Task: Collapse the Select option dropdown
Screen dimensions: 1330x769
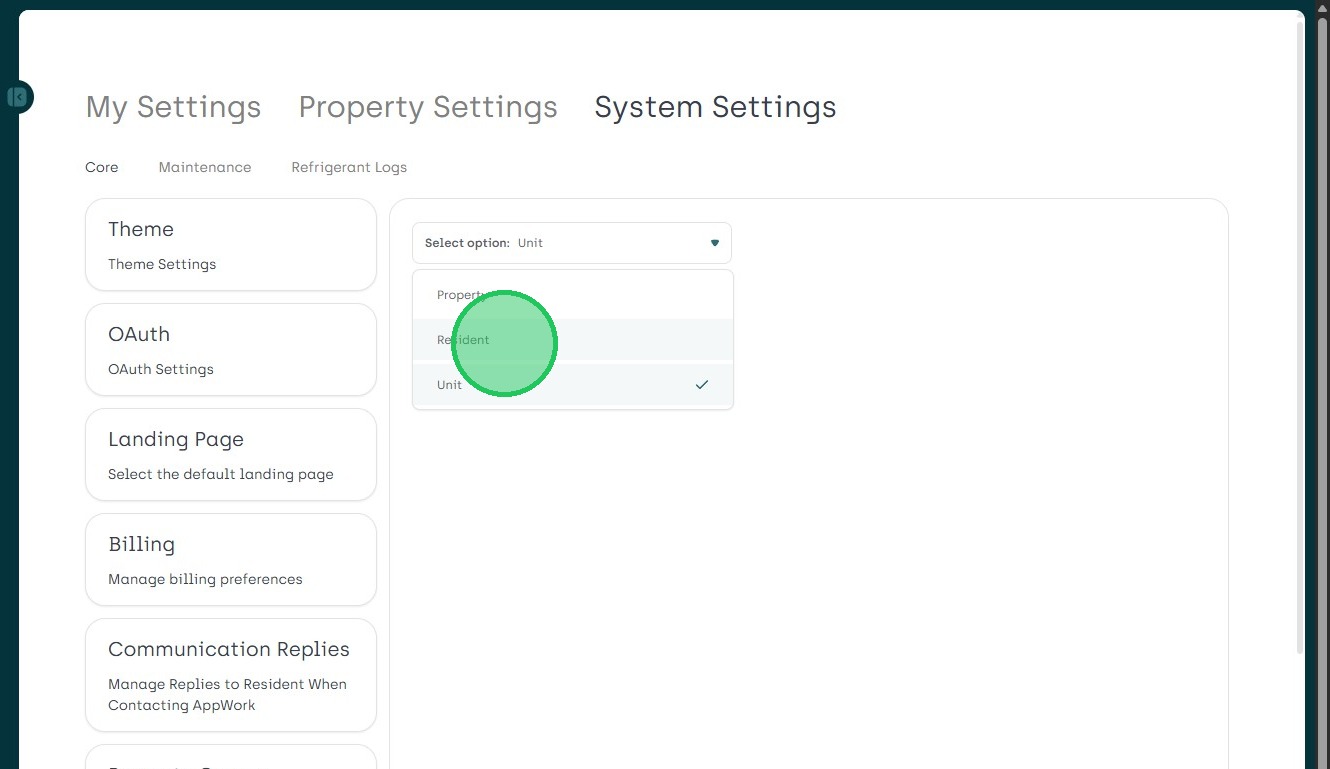Action: [572, 243]
